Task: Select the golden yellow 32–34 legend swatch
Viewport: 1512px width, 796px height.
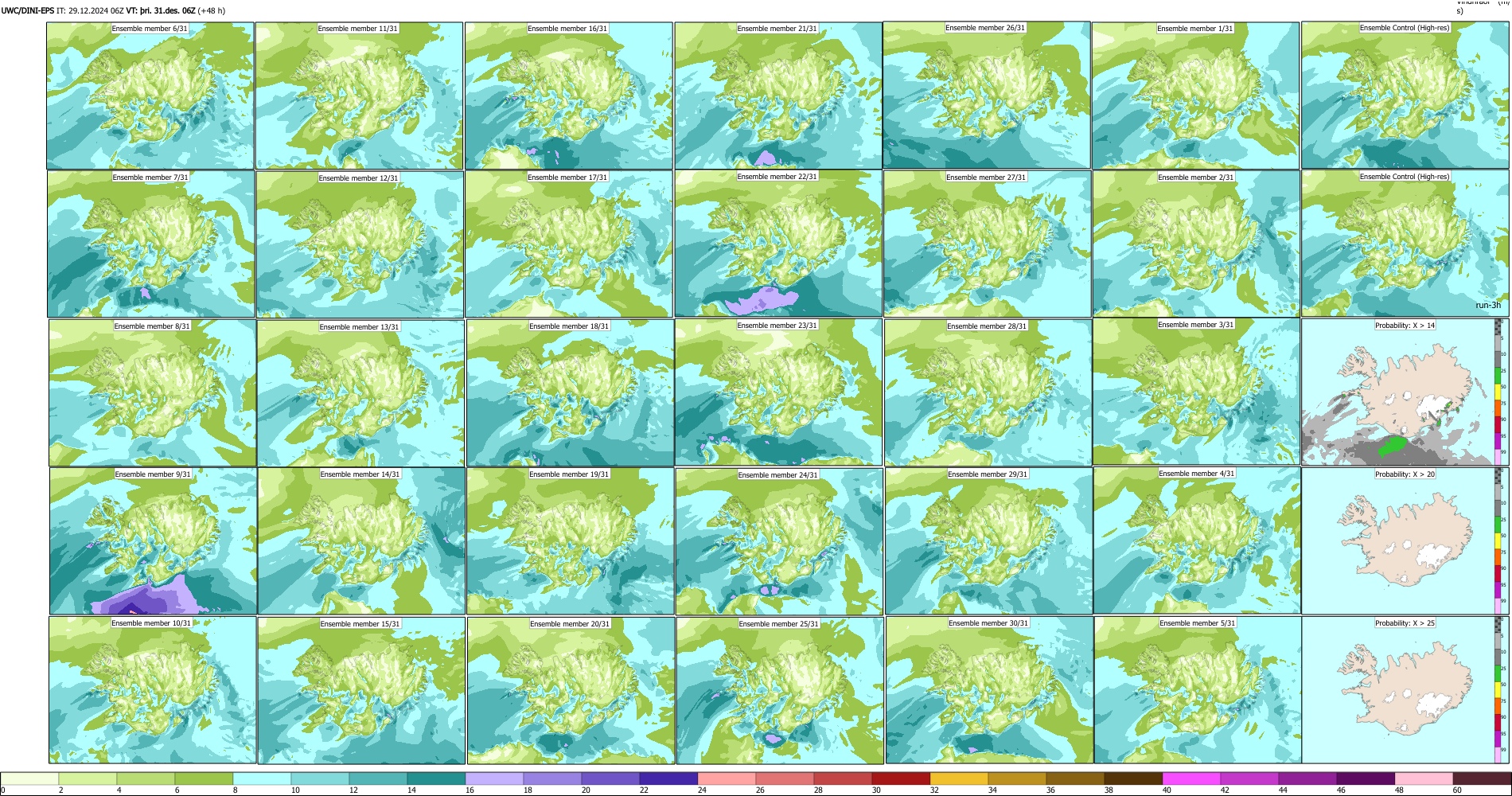Action: pyautogui.click(x=959, y=778)
